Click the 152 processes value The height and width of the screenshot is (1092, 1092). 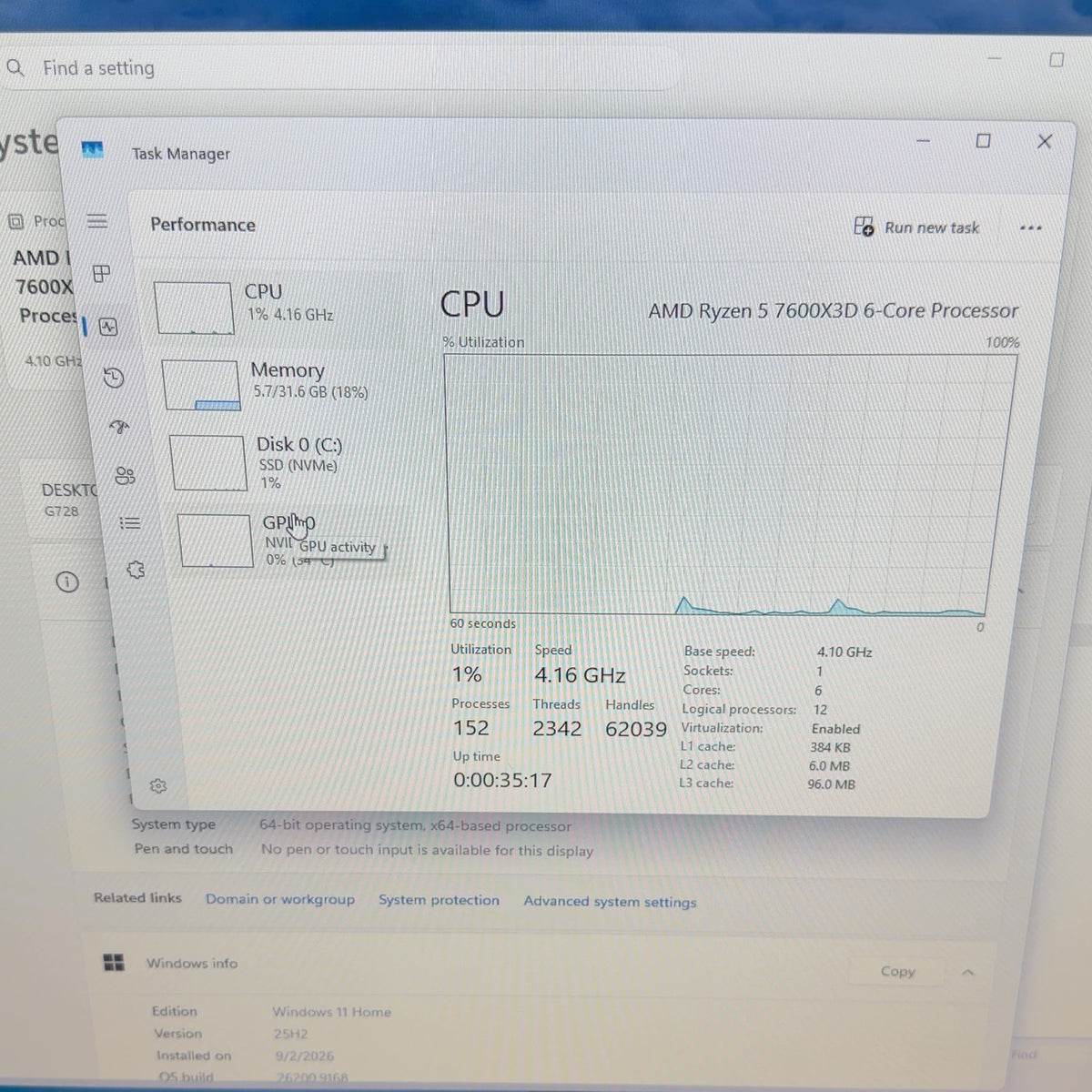tap(471, 728)
